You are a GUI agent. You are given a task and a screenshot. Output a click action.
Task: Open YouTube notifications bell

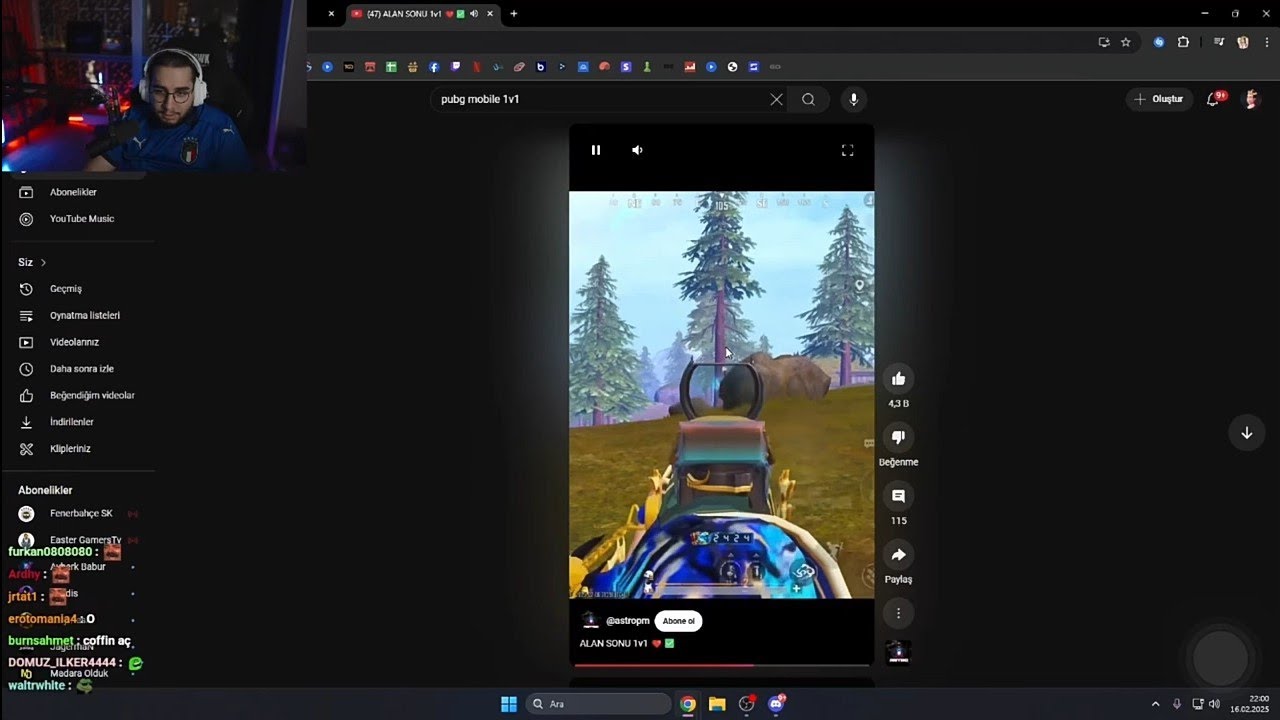point(1213,99)
